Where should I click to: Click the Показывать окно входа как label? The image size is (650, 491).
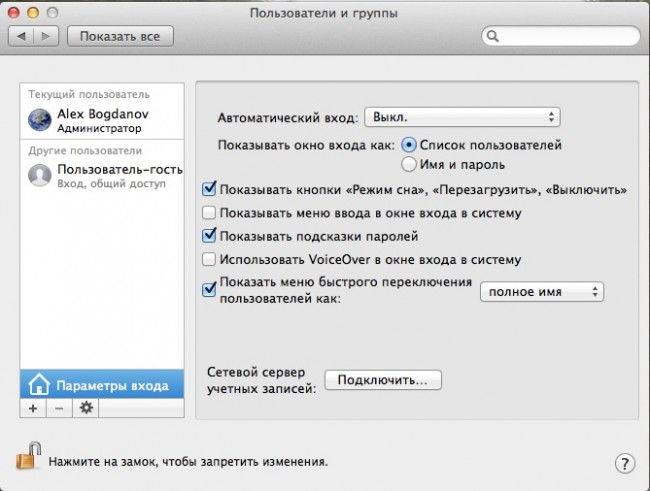click(306, 145)
